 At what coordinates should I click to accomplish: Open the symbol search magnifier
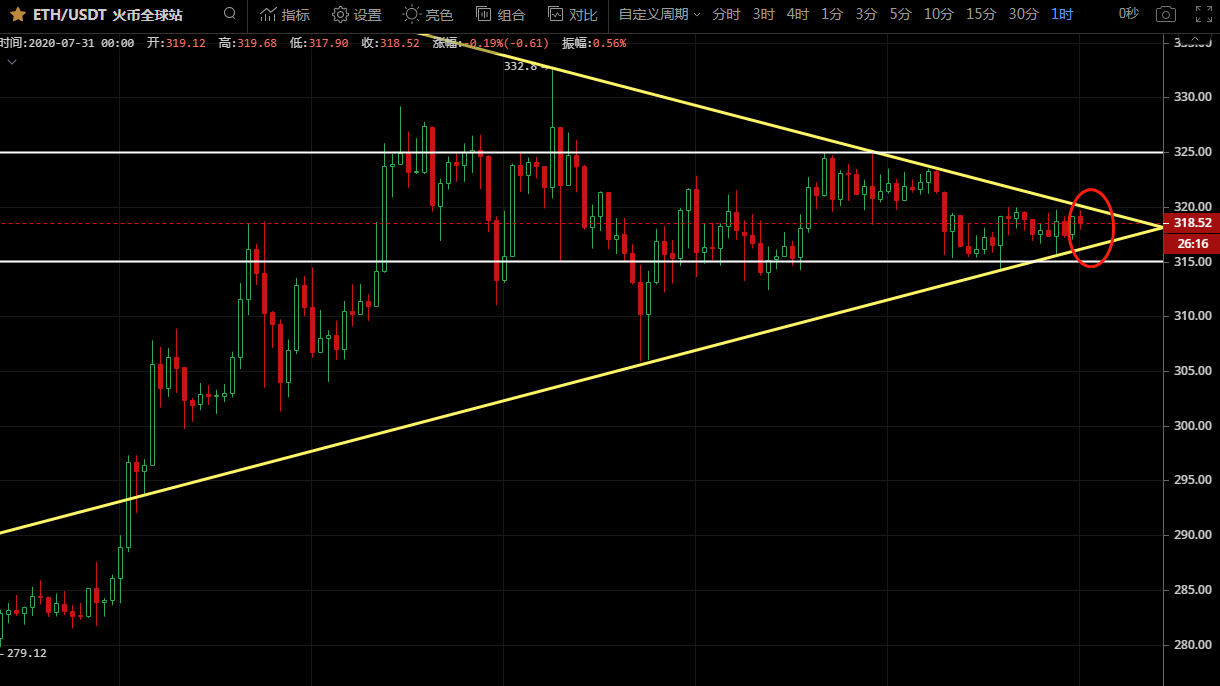click(230, 14)
